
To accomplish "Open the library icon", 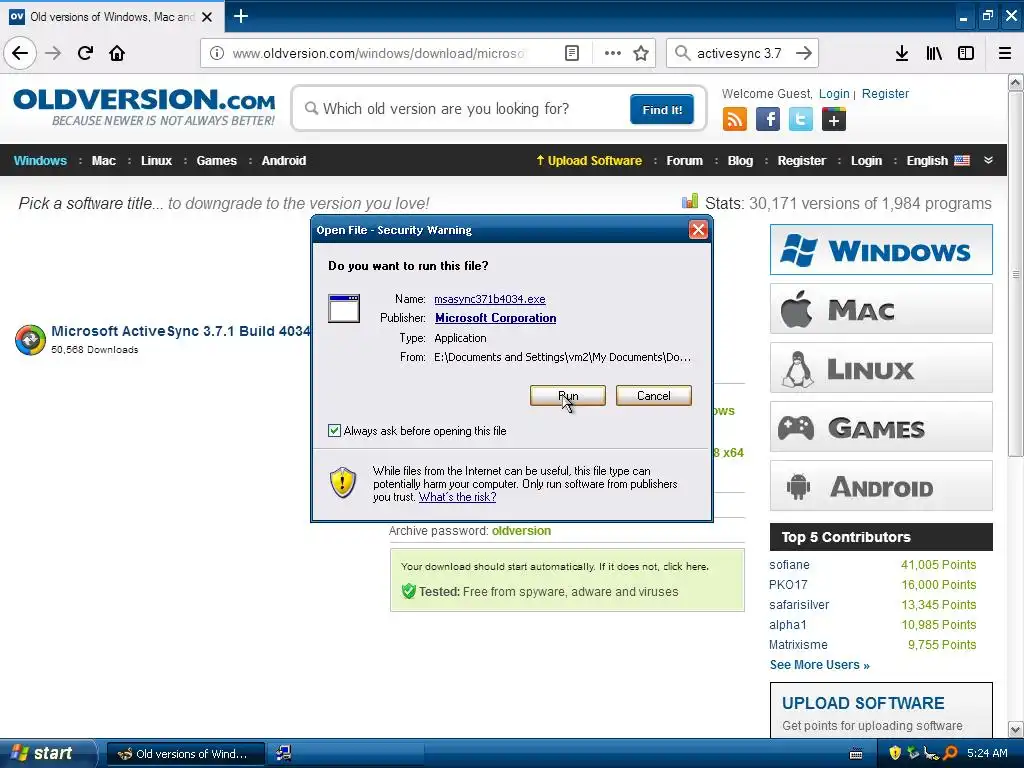I will point(934,53).
